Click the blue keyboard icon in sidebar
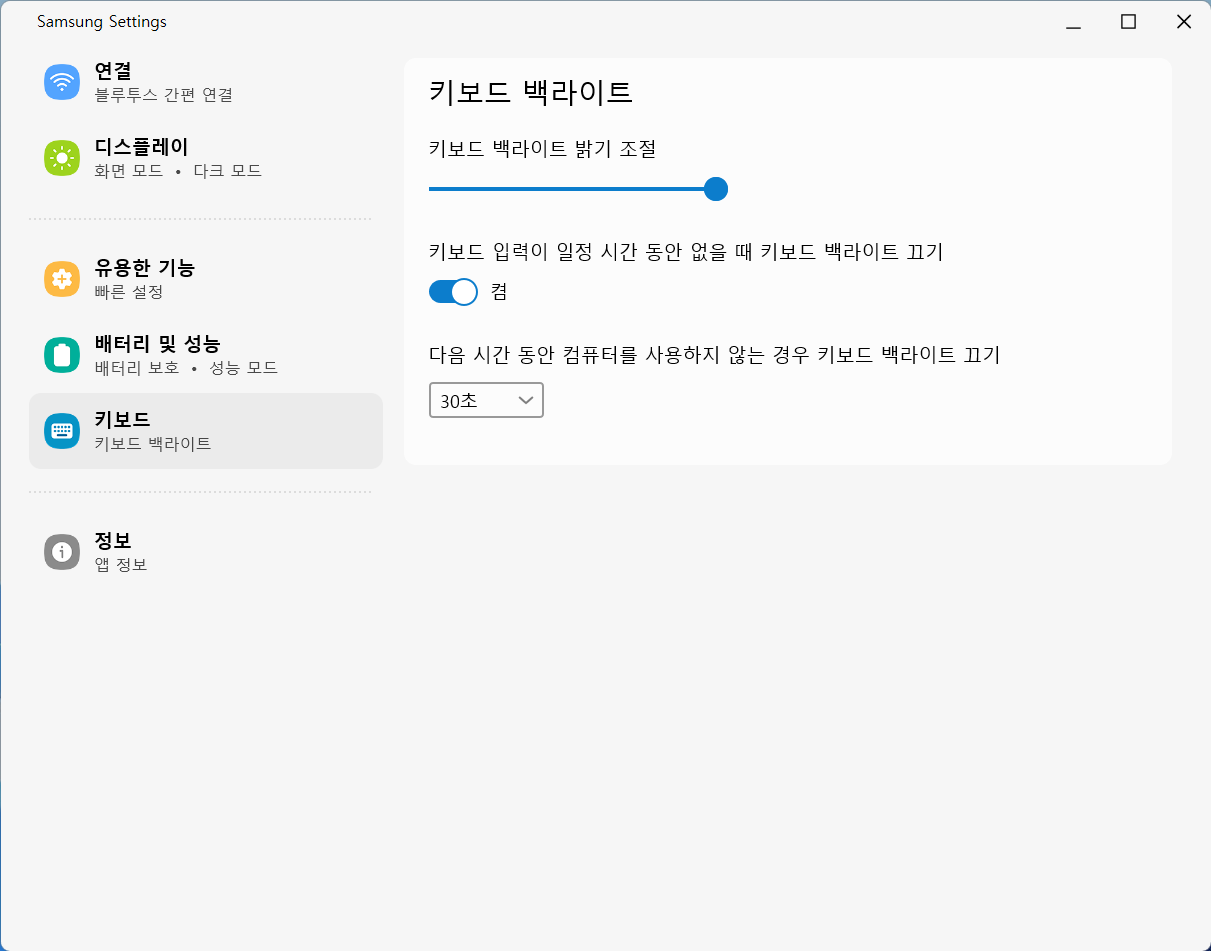This screenshot has height=951, width=1211. 62,431
